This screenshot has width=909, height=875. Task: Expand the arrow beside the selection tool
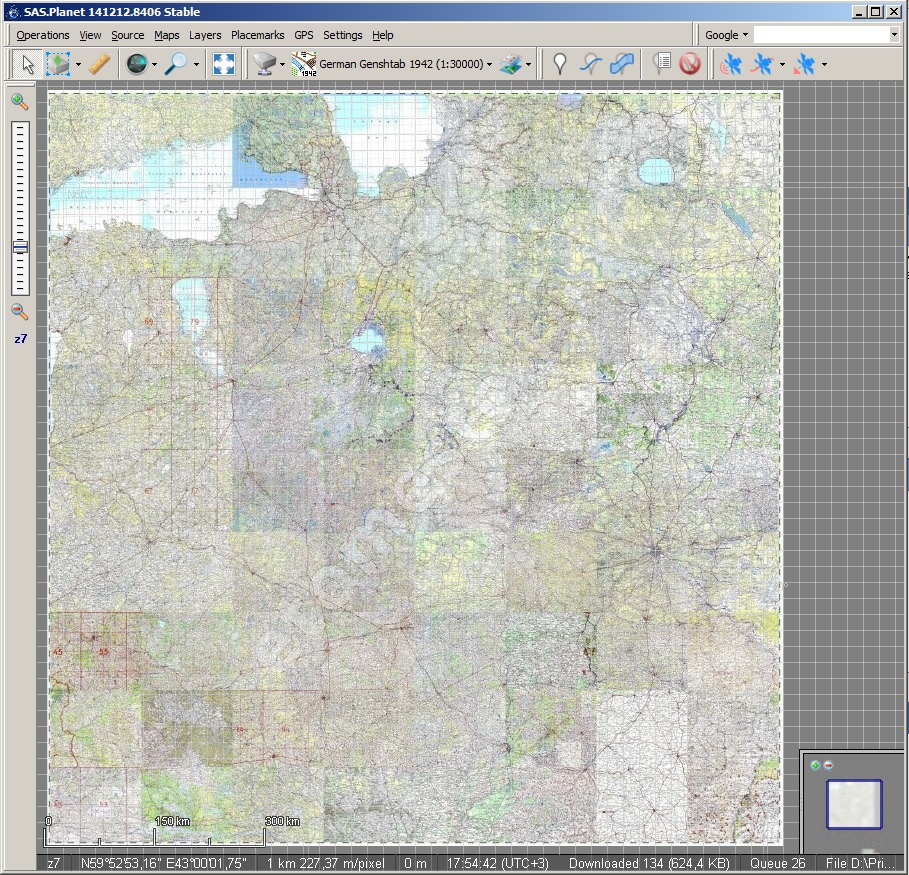coord(78,64)
